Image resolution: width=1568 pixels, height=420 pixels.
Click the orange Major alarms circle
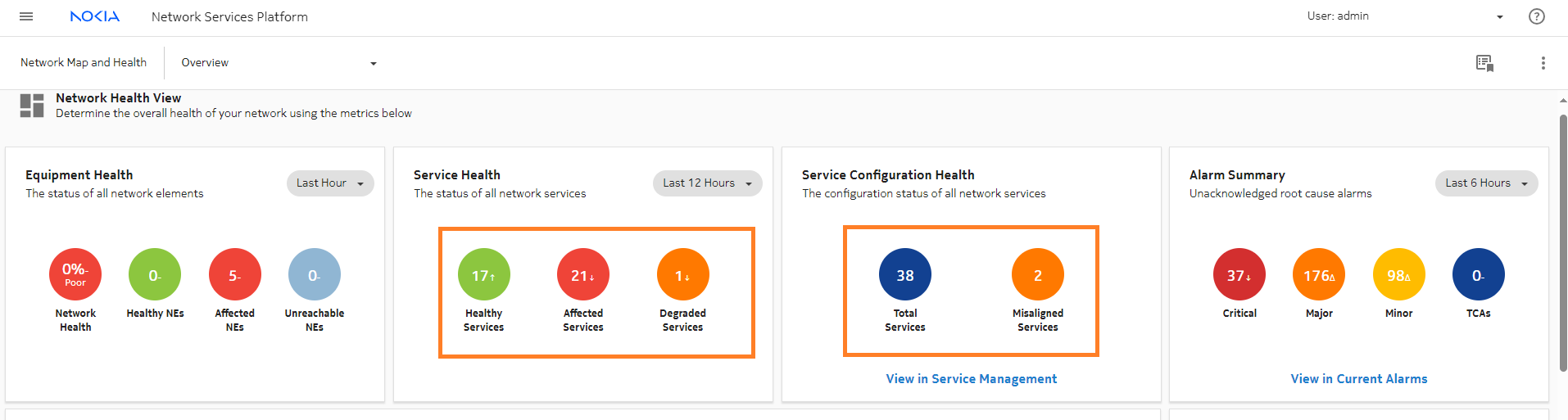click(x=1318, y=275)
